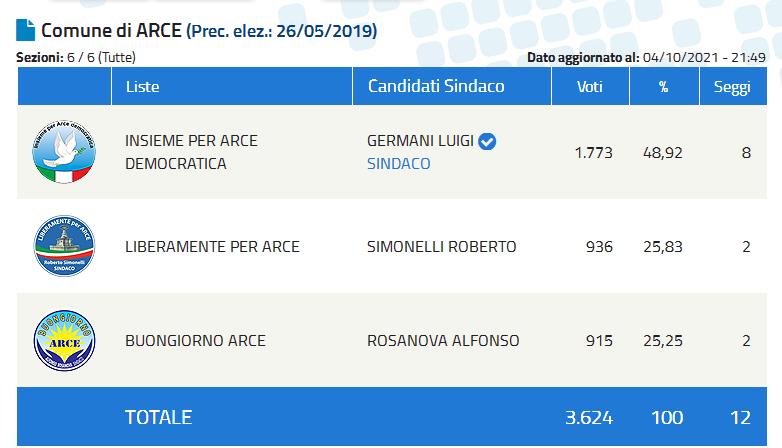Select the Candidati Sindaco column header
The image size is (782, 448).
436,86
